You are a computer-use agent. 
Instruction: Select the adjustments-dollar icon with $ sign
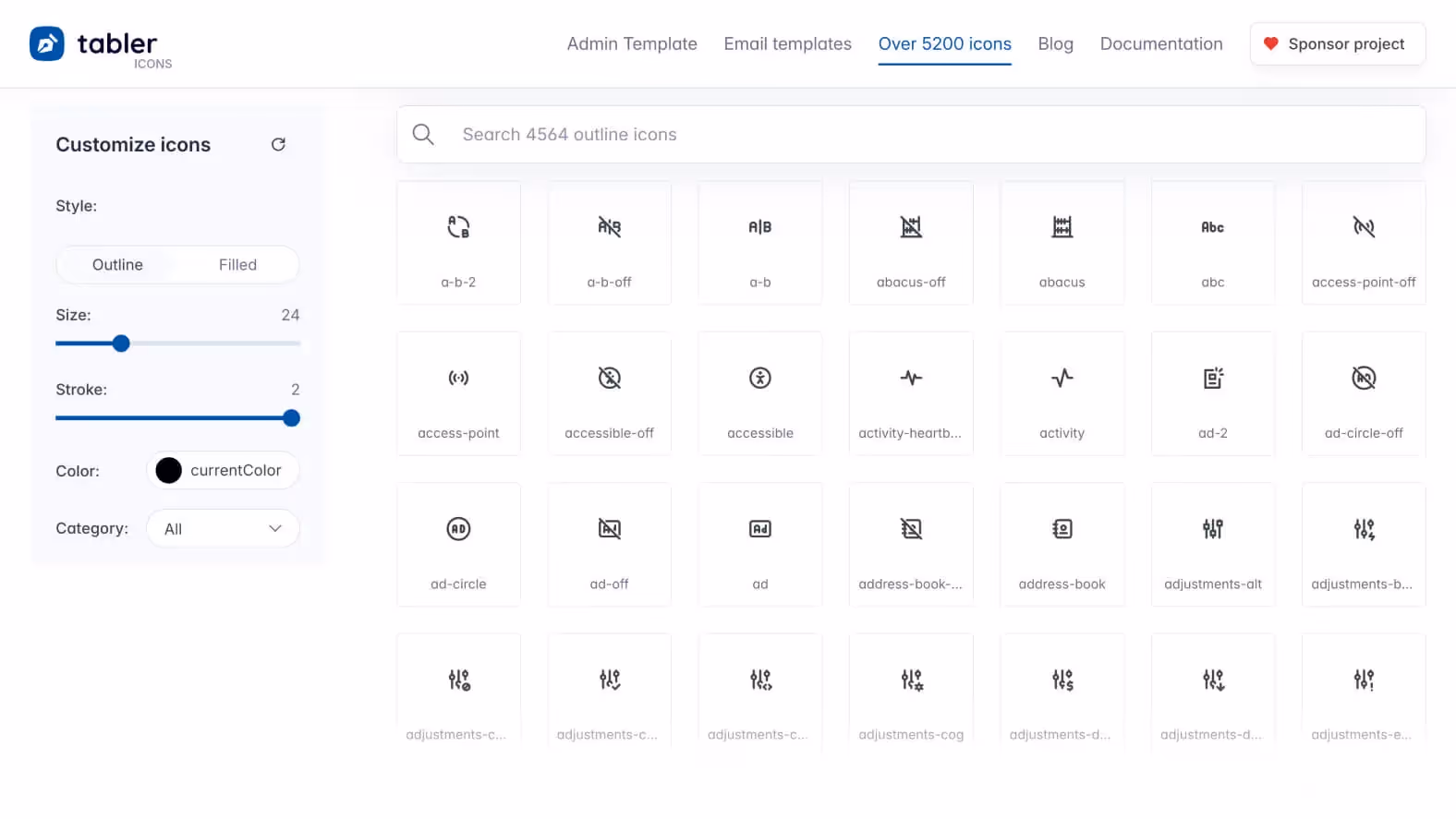tap(1062, 691)
